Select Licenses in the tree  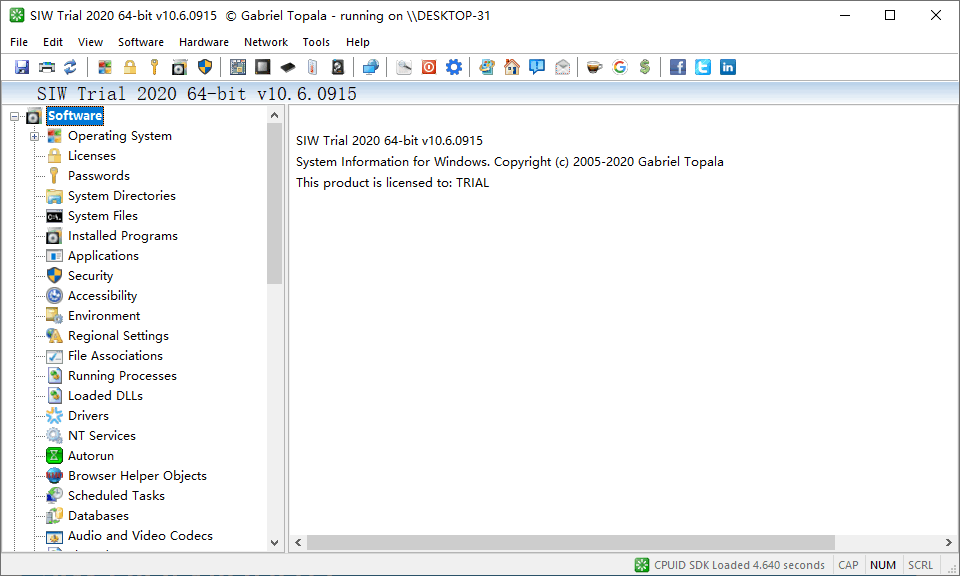[x=92, y=156]
